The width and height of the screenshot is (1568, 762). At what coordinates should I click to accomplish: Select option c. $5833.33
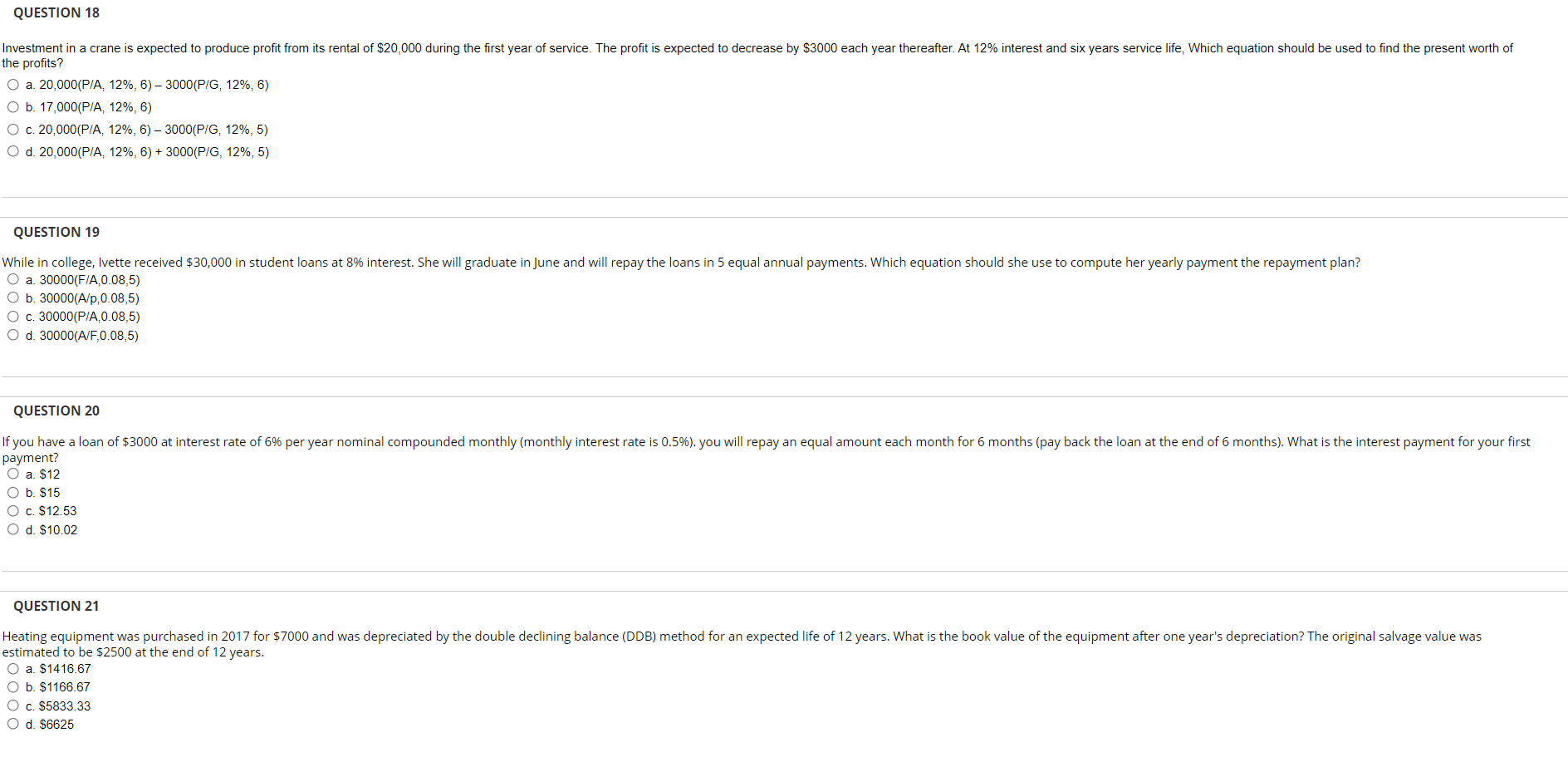pos(12,705)
